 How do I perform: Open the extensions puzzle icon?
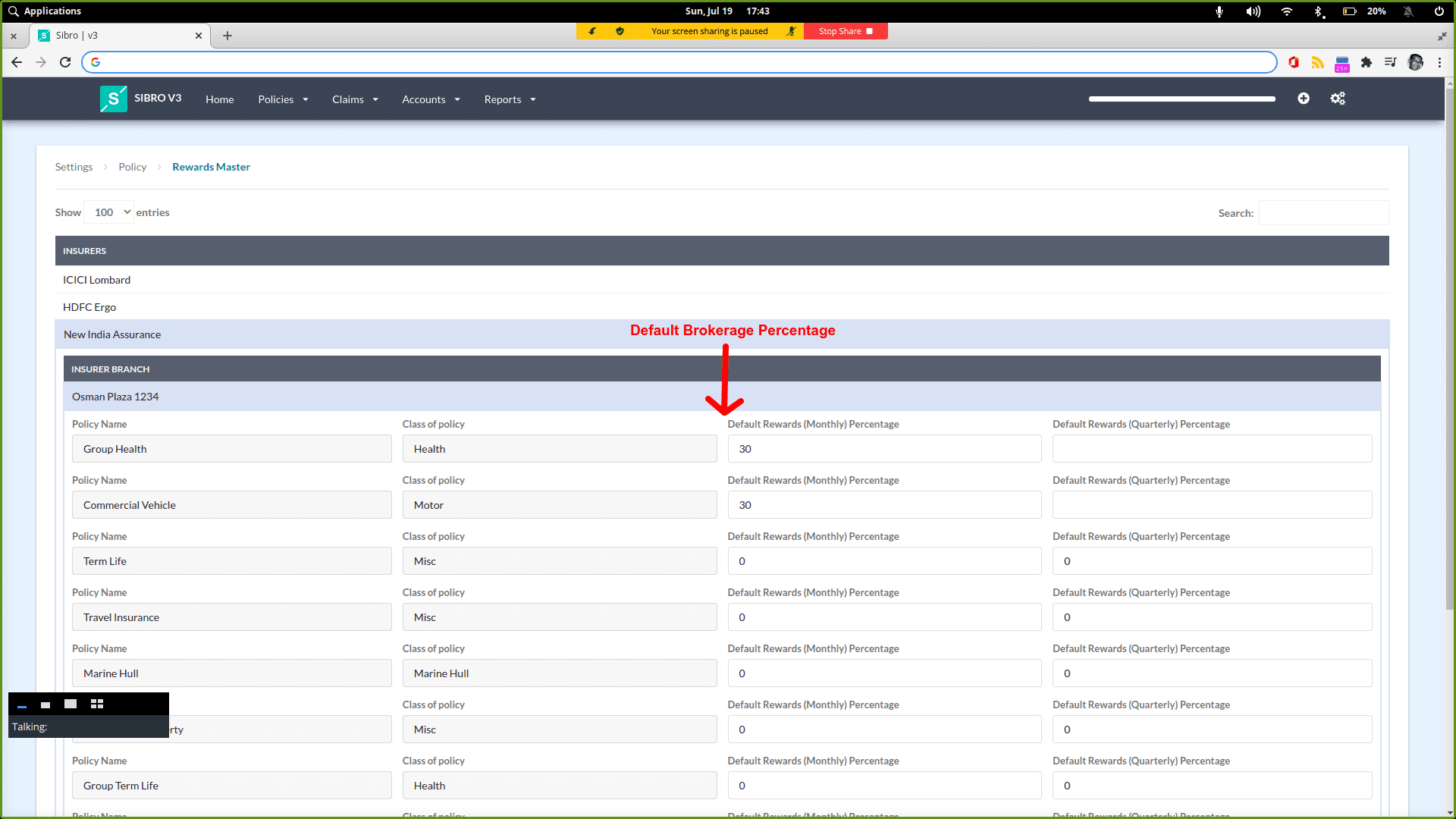point(1367,62)
